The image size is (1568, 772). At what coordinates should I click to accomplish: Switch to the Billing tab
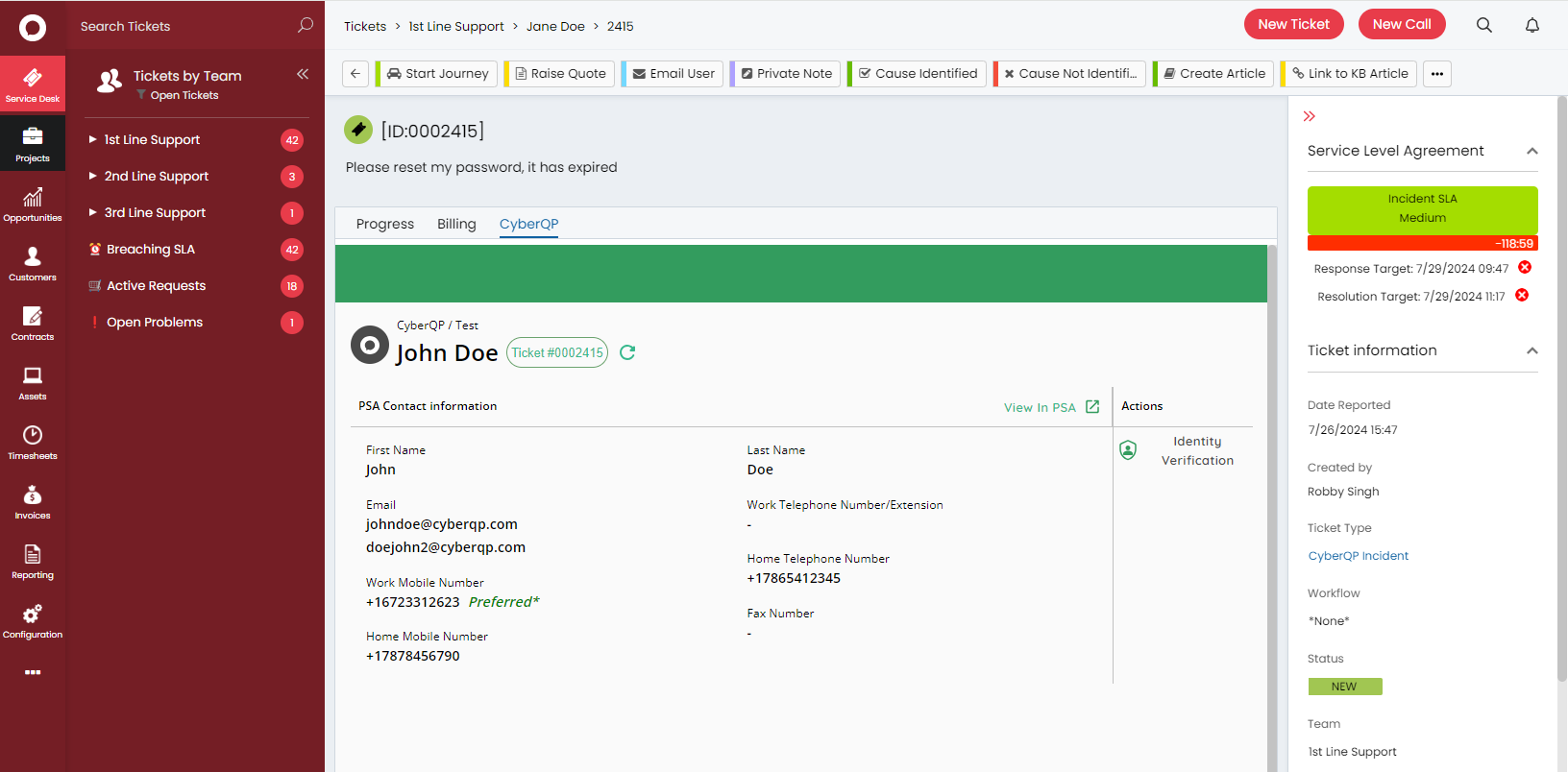(x=456, y=224)
